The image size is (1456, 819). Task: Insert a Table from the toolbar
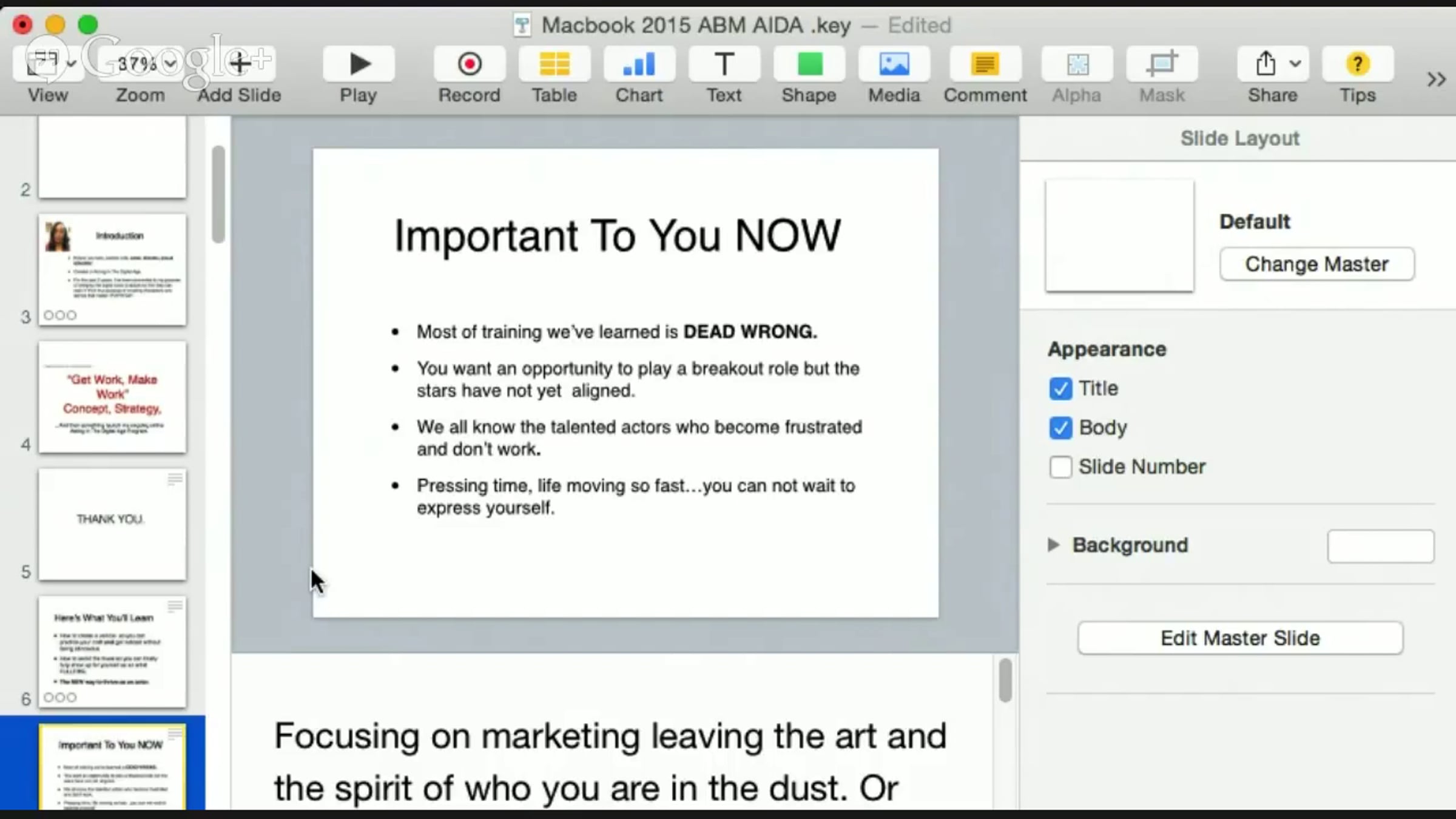coord(554,64)
